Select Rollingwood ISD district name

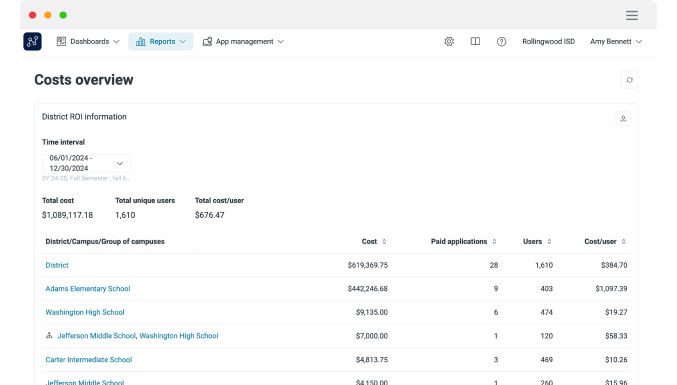tap(548, 41)
